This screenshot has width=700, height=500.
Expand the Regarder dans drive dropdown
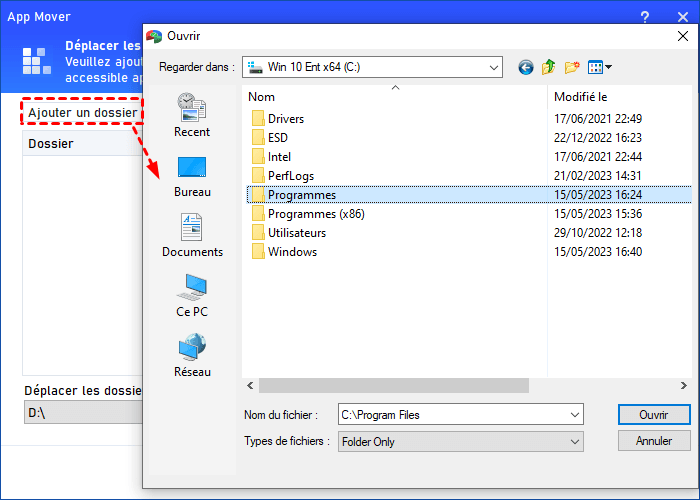(x=493, y=67)
